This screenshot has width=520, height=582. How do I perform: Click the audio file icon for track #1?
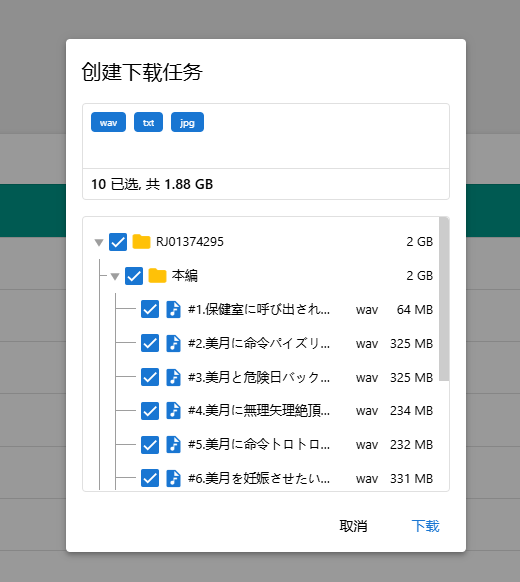(173, 310)
